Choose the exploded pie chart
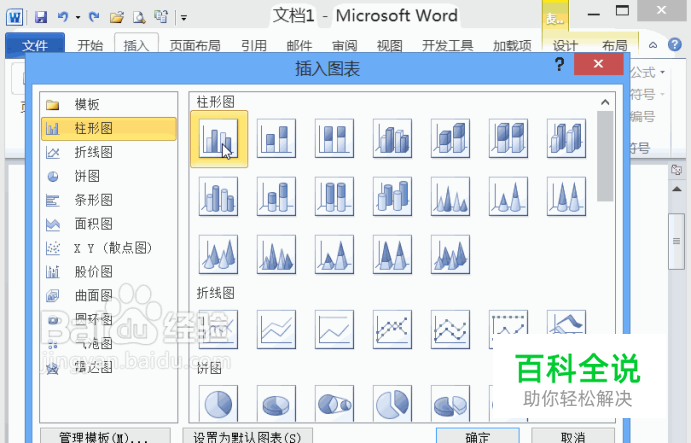691x443 pixels. 392,403
